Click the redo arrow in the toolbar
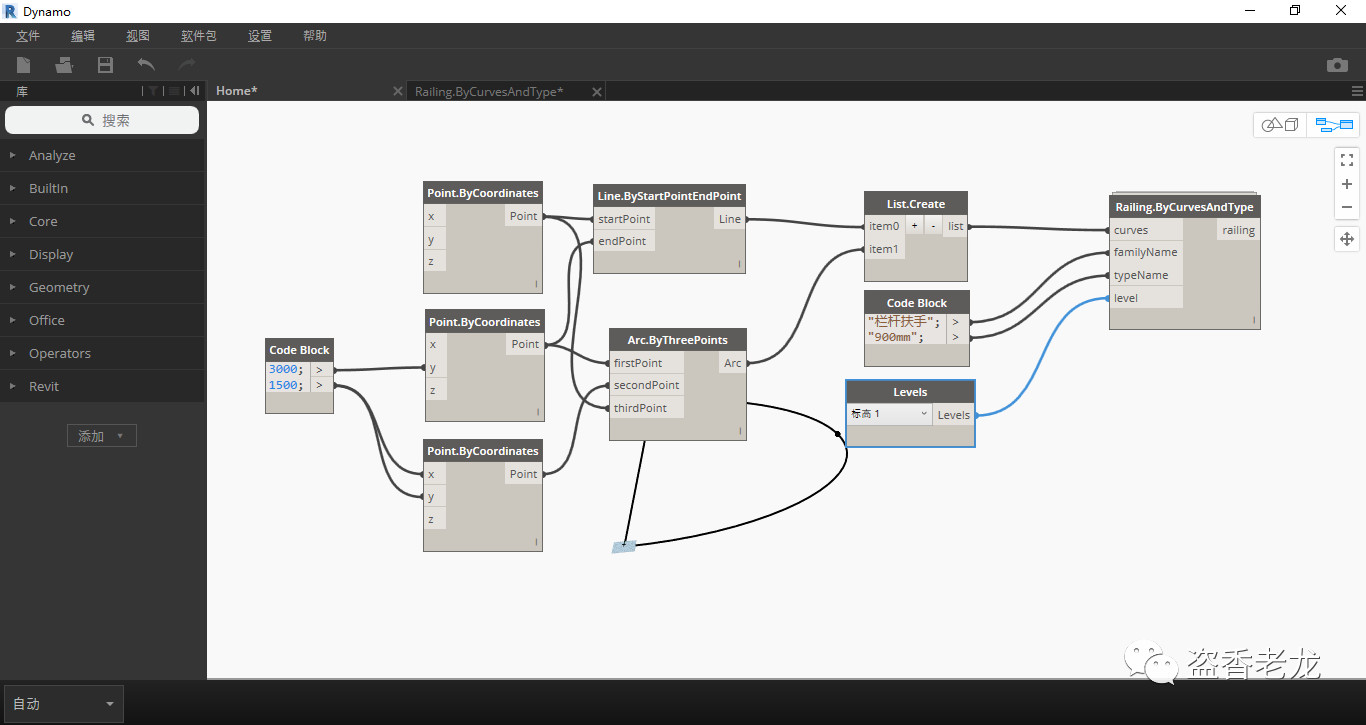This screenshot has height=725, width=1366. pyautogui.click(x=187, y=65)
